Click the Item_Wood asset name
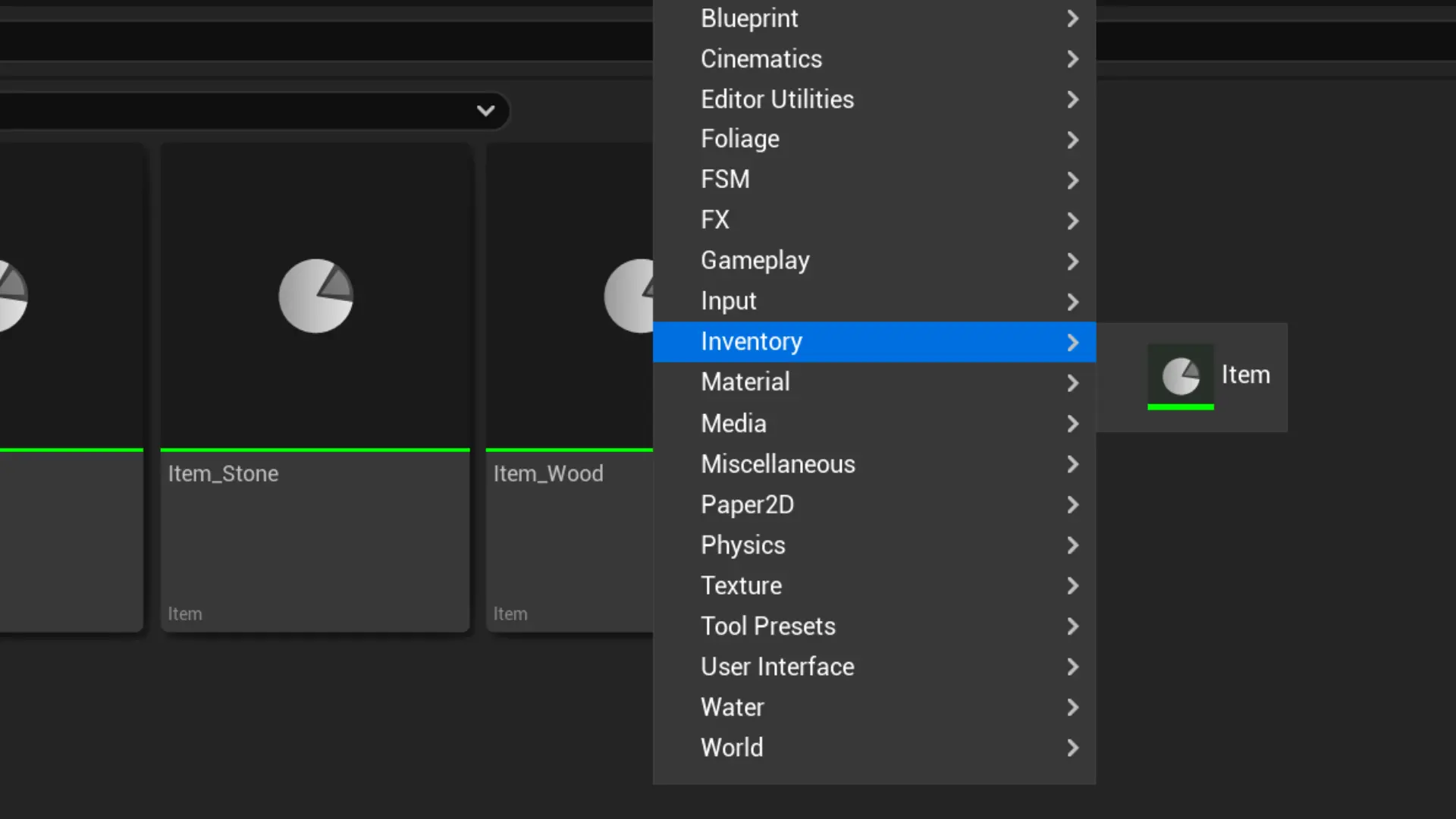Image resolution: width=1456 pixels, height=819 pixels. 548,474
